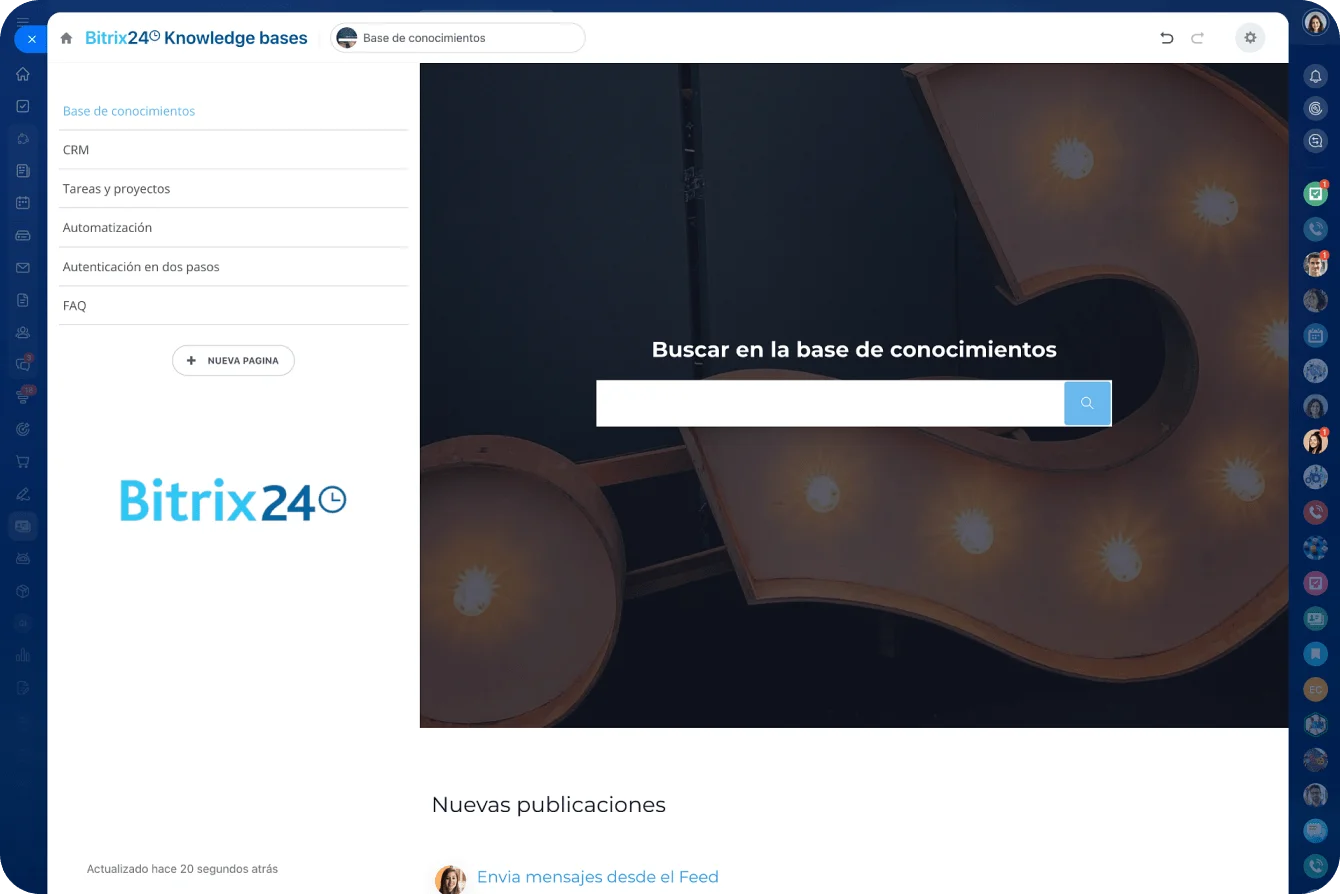Open notifications bell in right panel
The width and height of the screenshot is (1340, 894).
[1315, 76]
